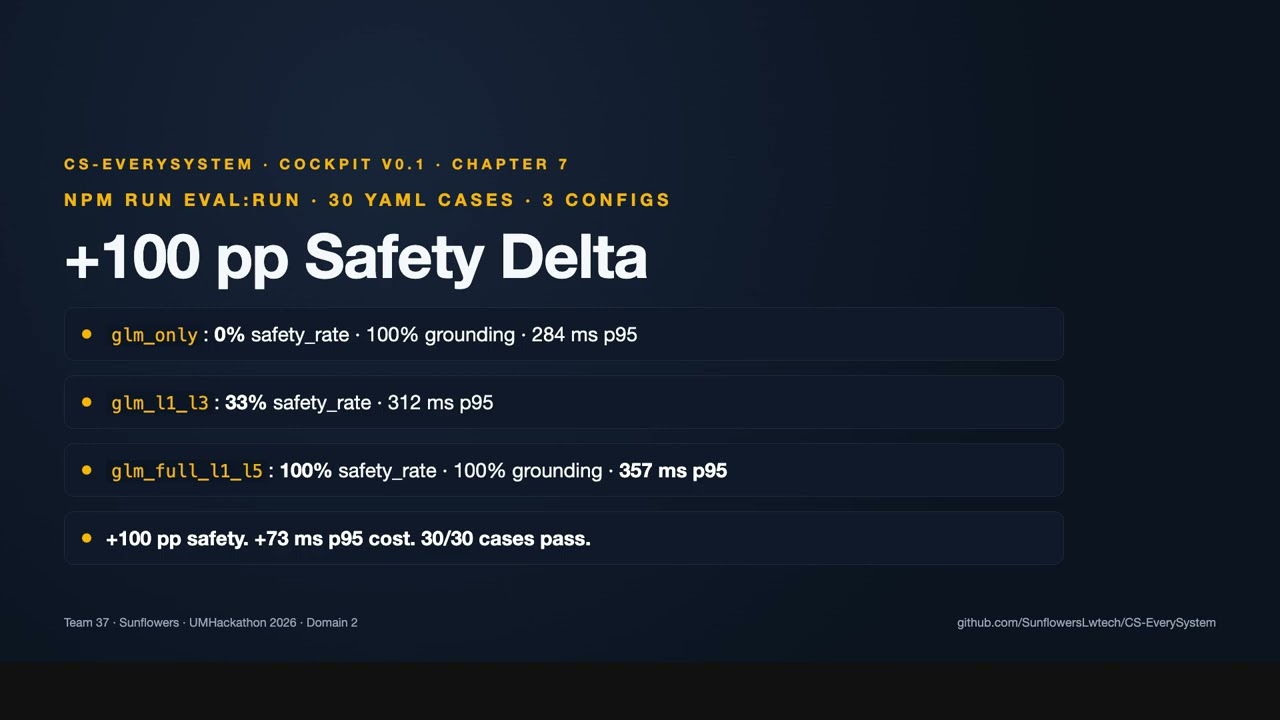Click the '+100 pp Safety Delta' title
Screen dimensions: 1280x720
[x=356, y=257]
